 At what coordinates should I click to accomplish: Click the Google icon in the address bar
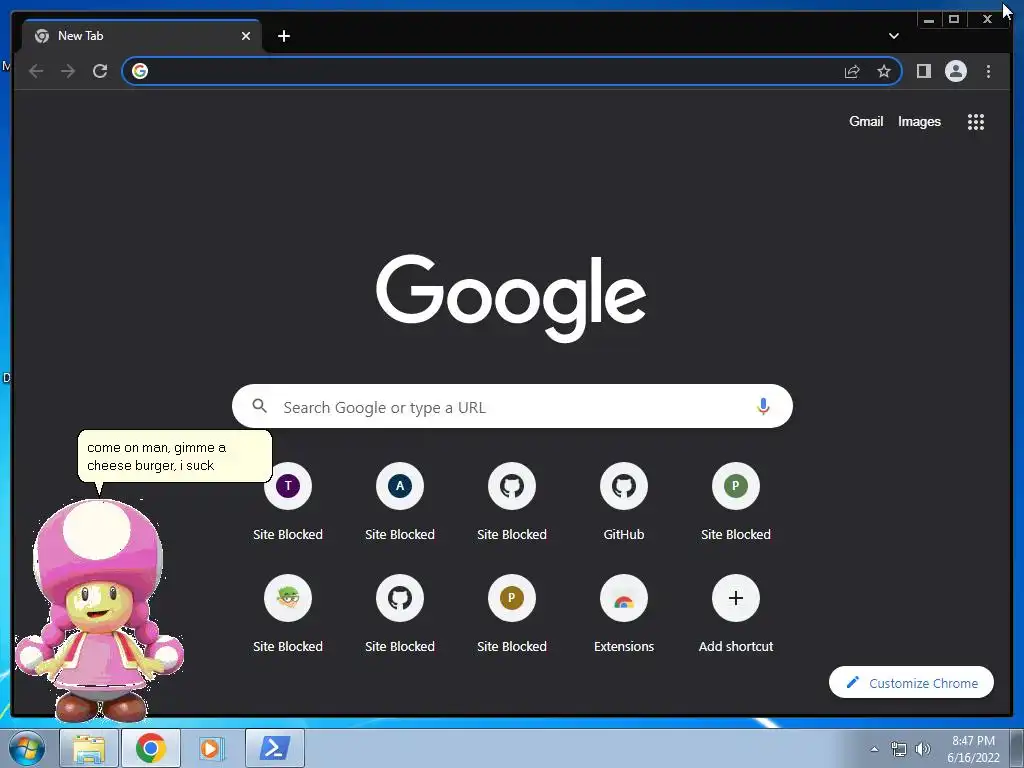pyautogui.click(x=140, y=71)
